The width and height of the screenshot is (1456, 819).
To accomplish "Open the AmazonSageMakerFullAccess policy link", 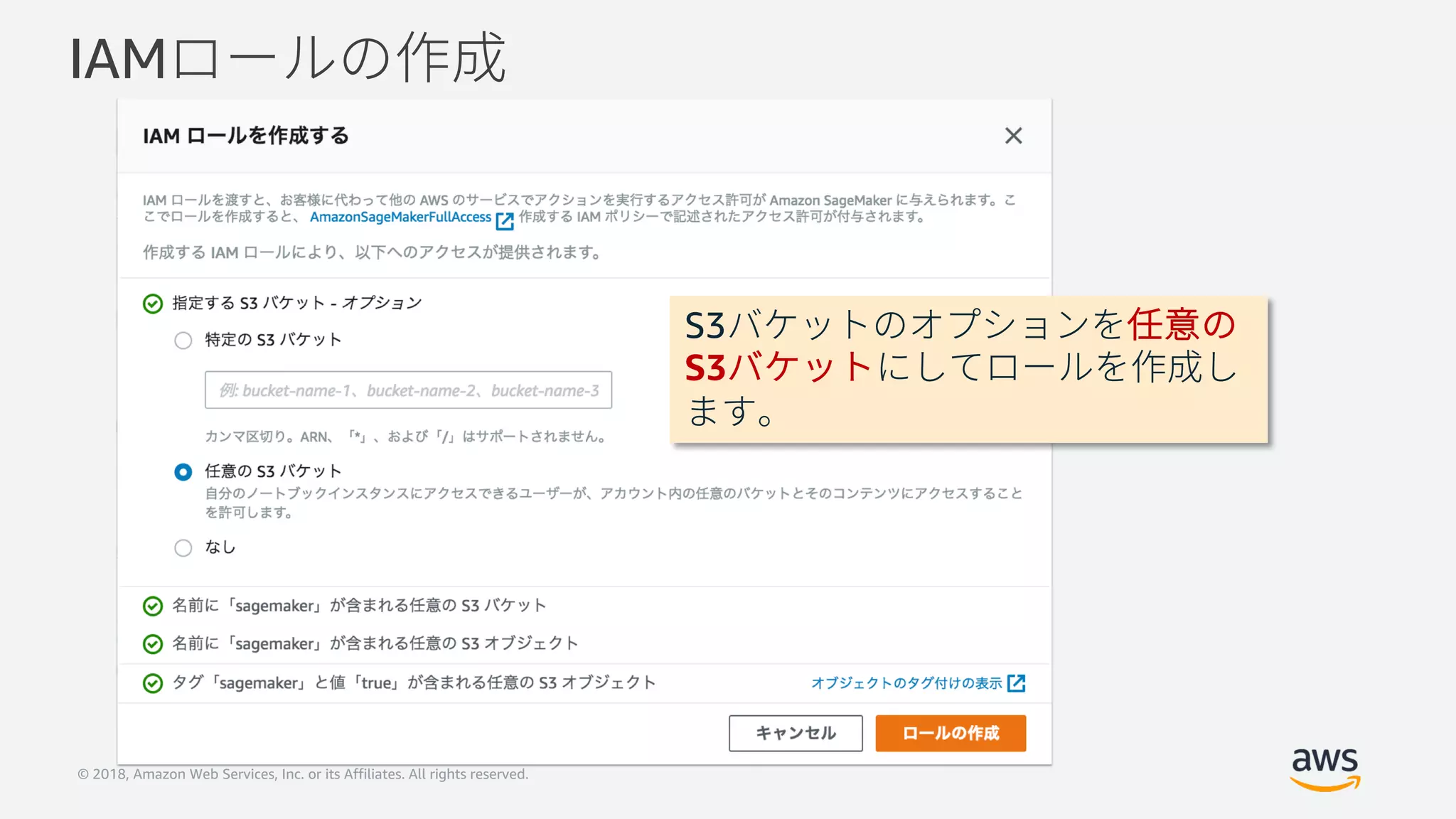I will coord(400,218).
